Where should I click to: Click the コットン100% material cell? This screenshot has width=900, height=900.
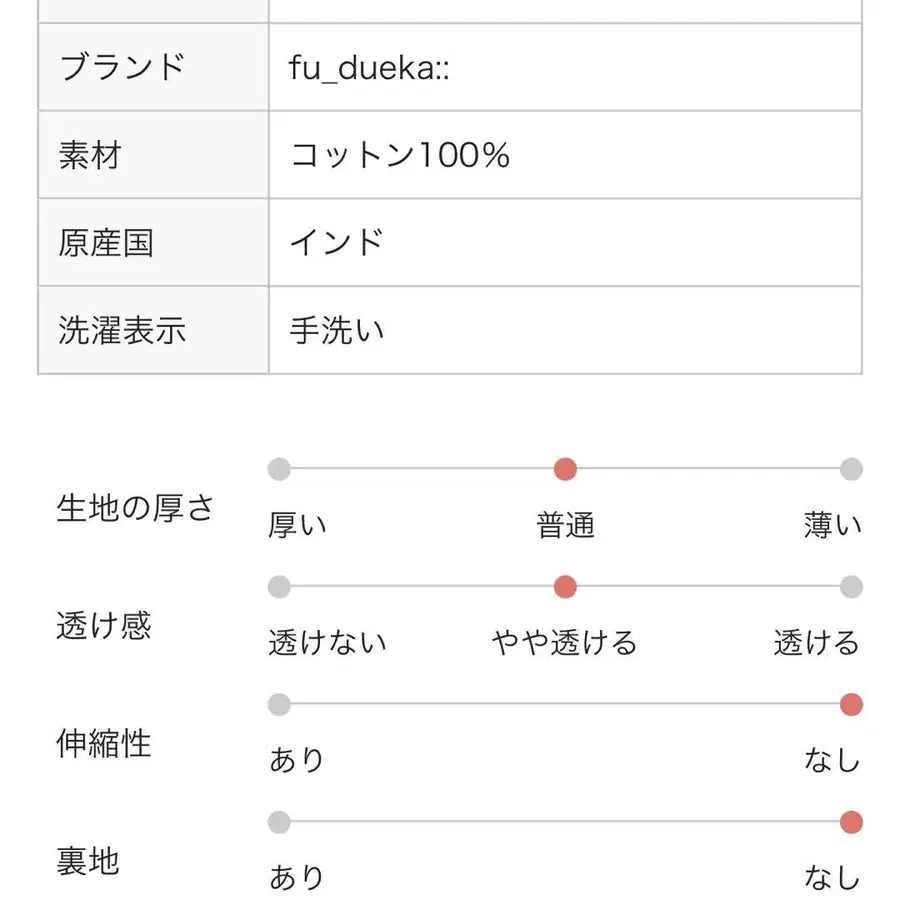(565, 155)
